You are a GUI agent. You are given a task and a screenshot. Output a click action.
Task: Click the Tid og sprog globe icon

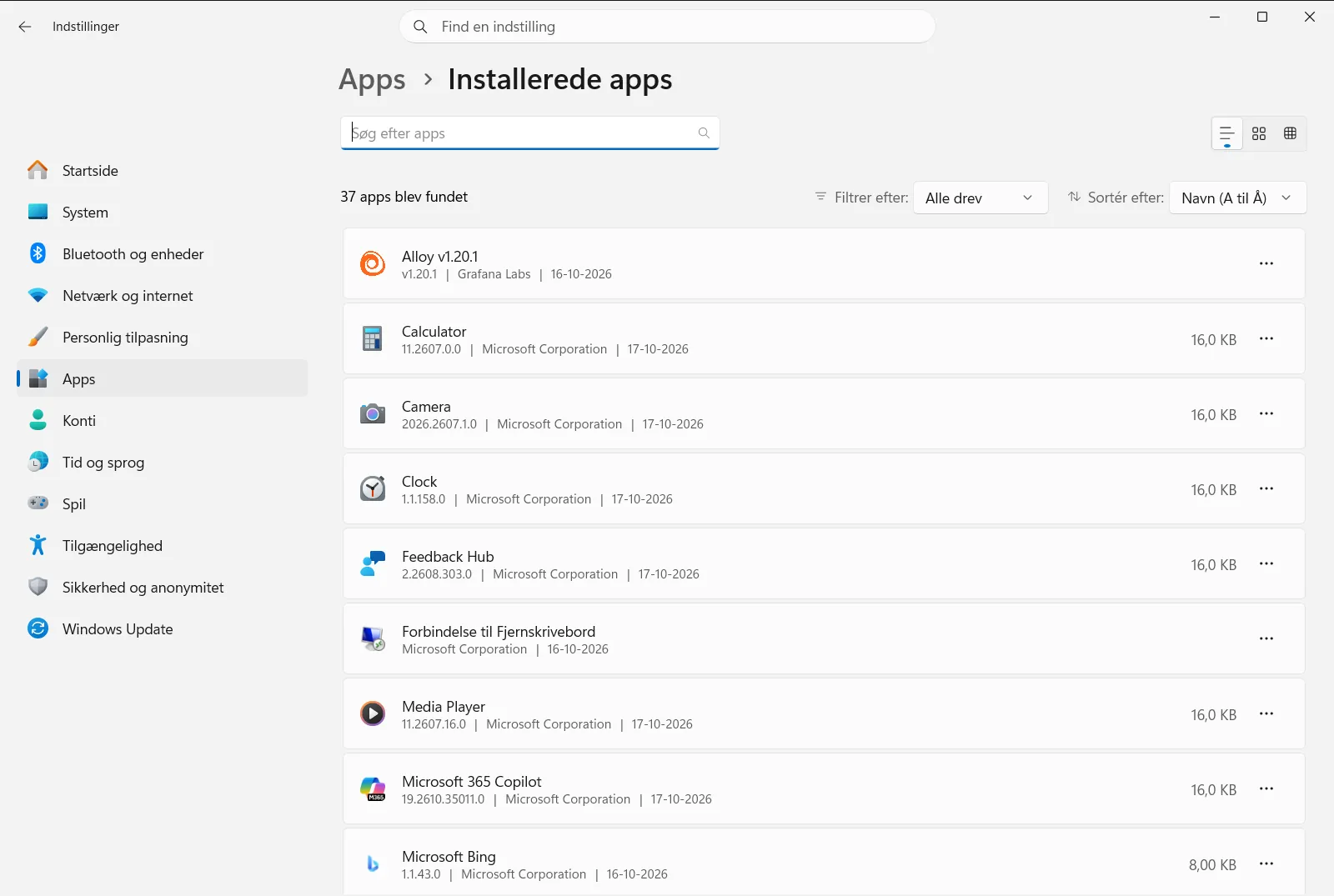pyautogui.click(x=38, y=462)
